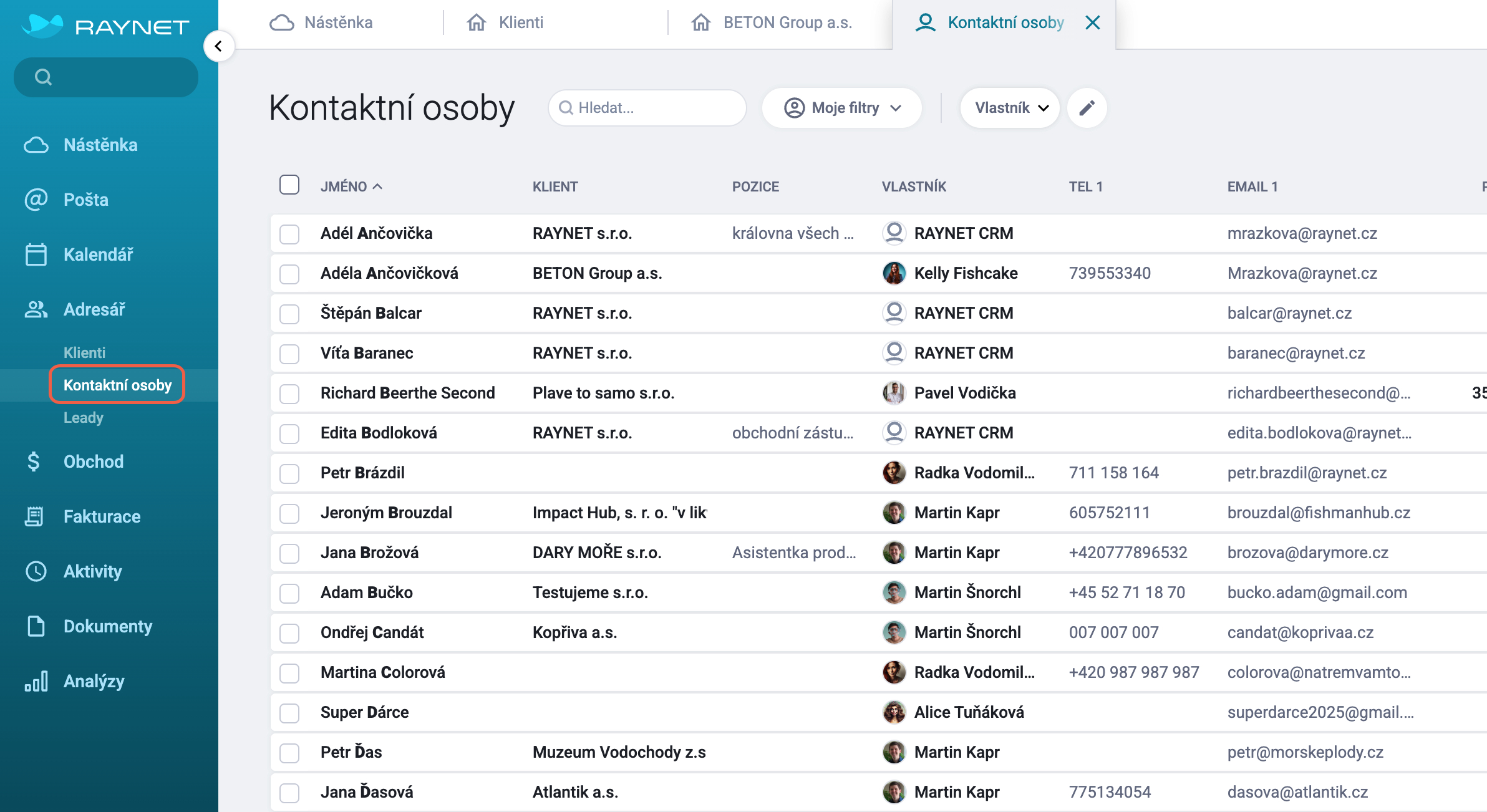
Task: Switch to the BETON Group a.s. tab
Action: tap(787, 22)
